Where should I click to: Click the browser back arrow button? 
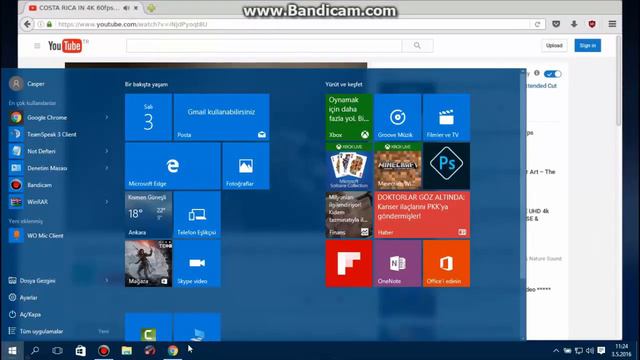(x=27, y=24)
